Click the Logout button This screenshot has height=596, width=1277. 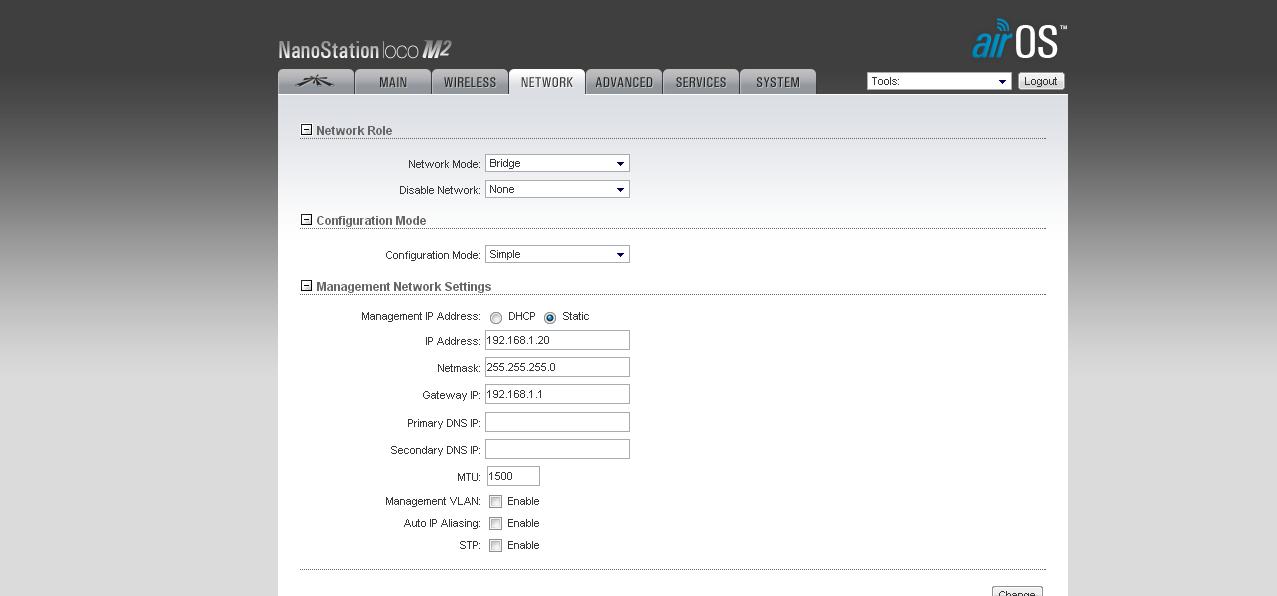1040,81
